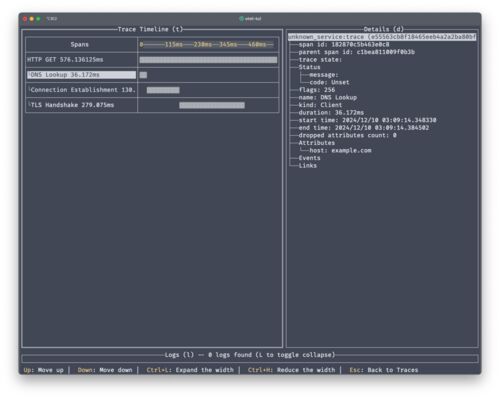500x399 pixels.
Task: Click the 115ms timeline scale mark
Action: tap(174, 44)
